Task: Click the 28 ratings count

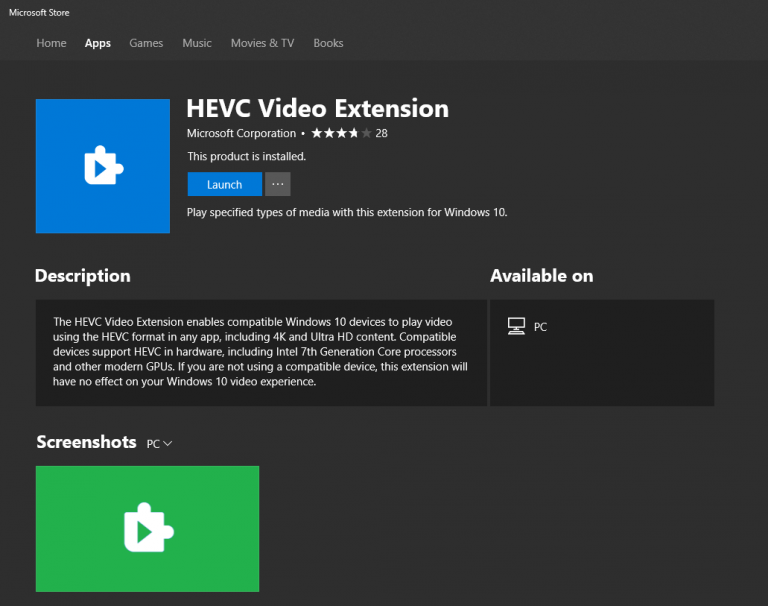Action: pos(382,133)
